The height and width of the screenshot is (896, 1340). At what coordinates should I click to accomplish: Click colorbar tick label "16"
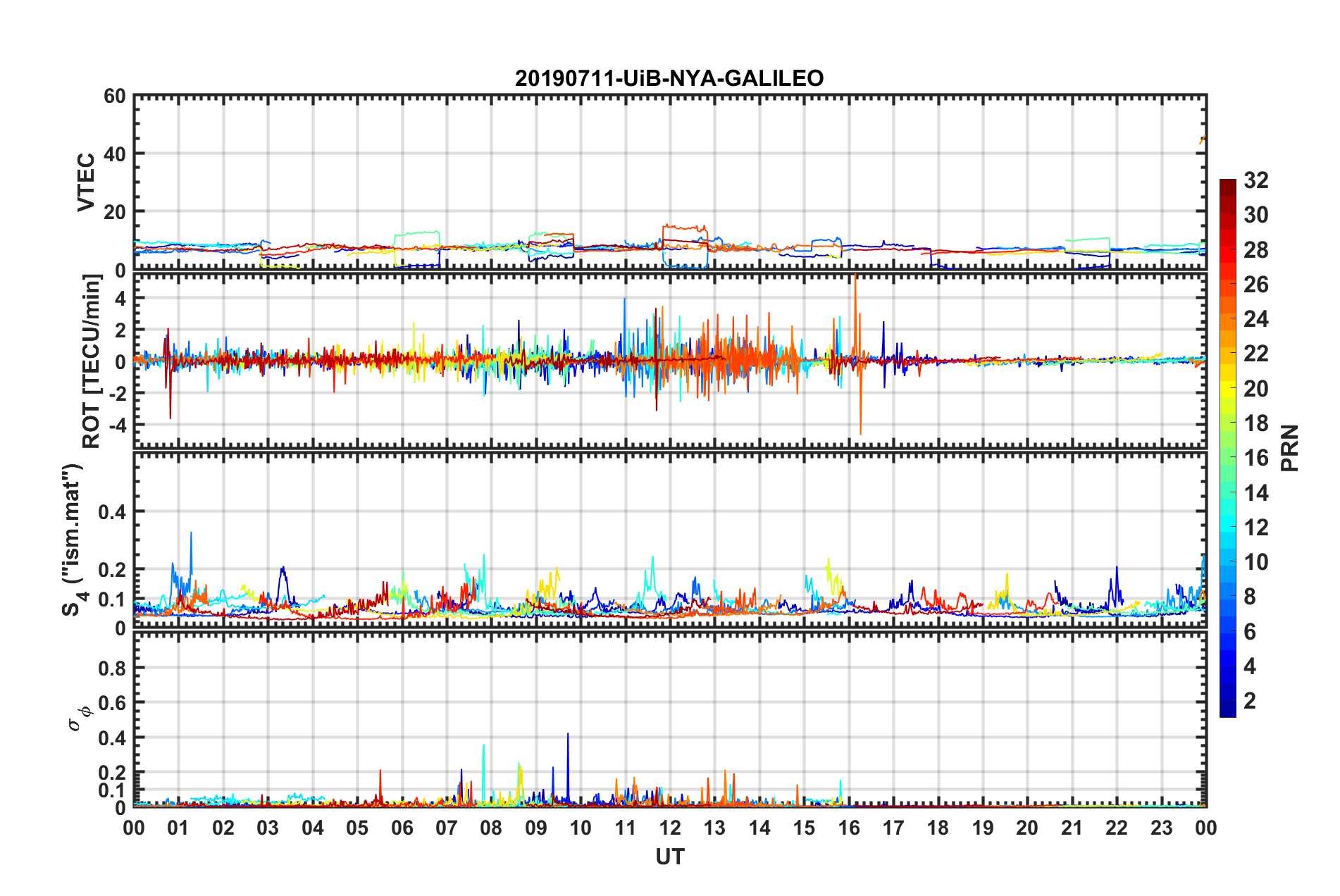(1256, 458)
